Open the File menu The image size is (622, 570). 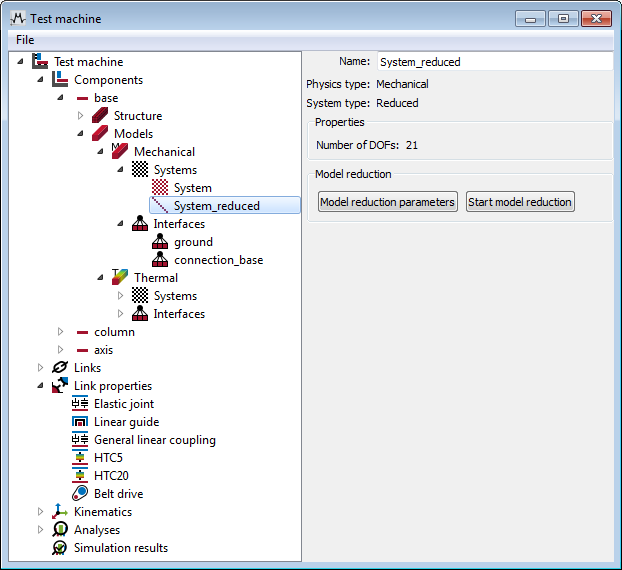pos(25,40)
